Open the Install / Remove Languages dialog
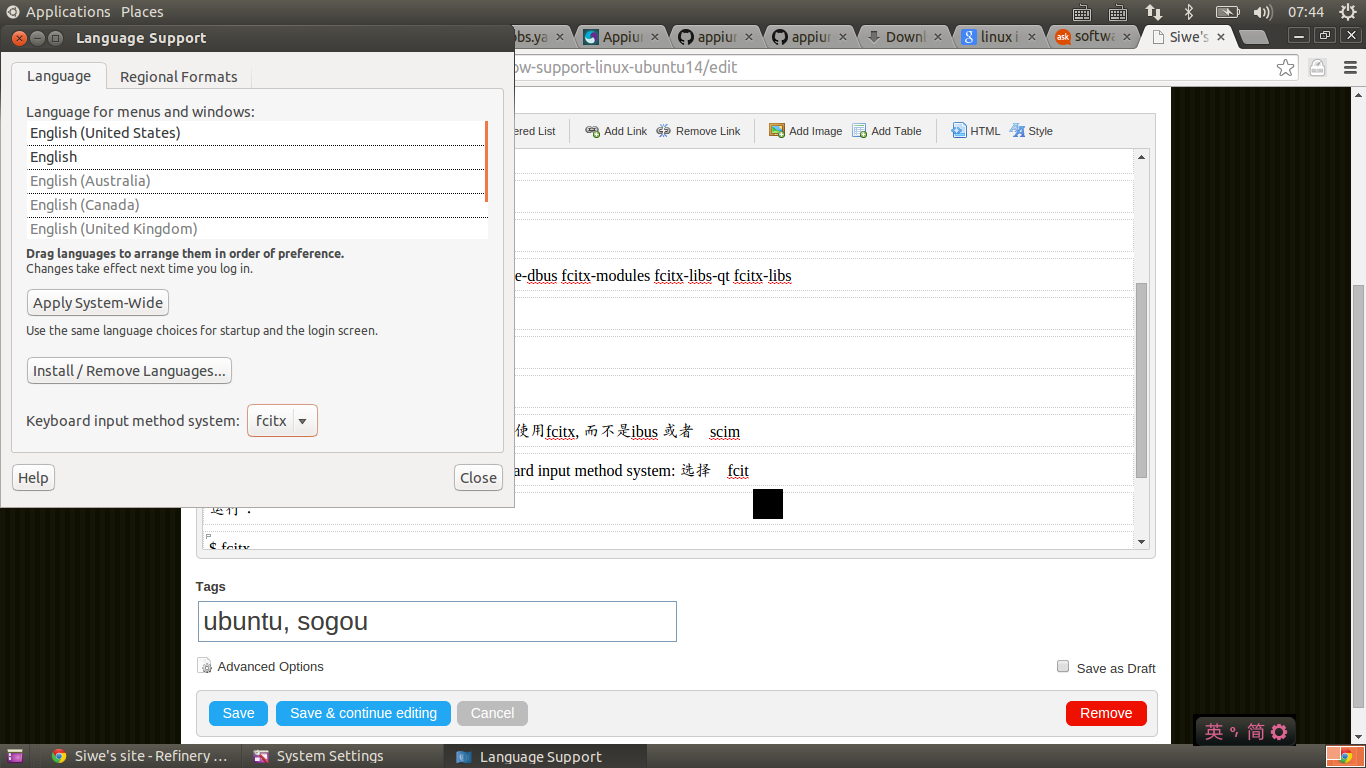1366x768 pixels. pyautogui.click(x=129, y=370)
